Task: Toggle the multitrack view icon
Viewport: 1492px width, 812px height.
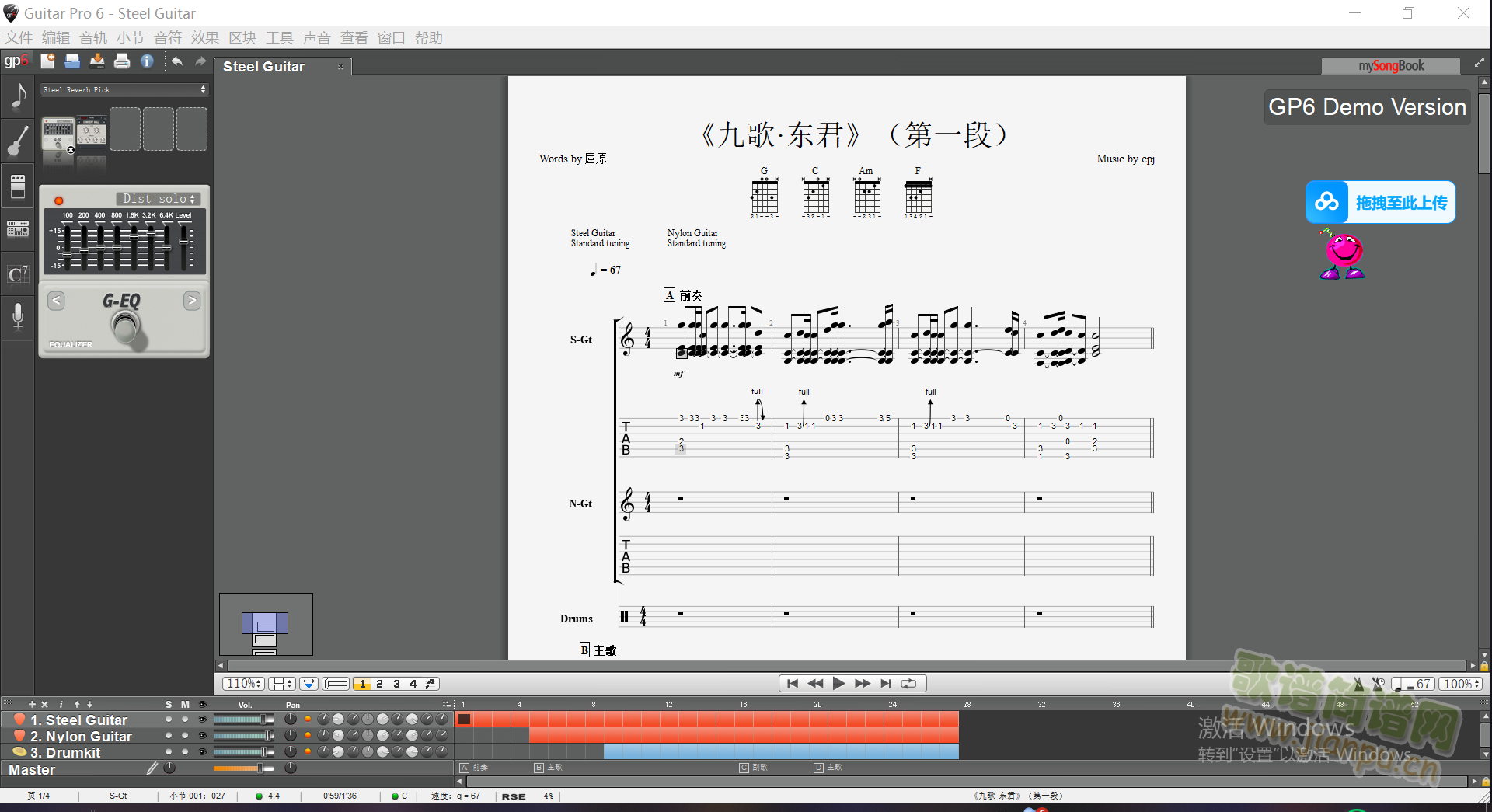Action: click(336, 684)
